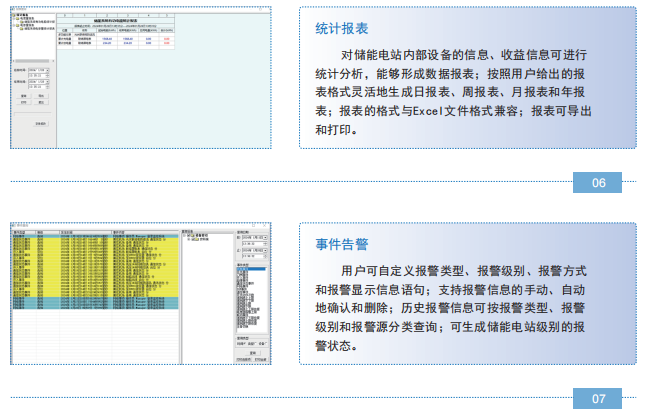Toggle first checkbox in event window device tree
This screenshot has height=417, width=648.
coord(188,236)
